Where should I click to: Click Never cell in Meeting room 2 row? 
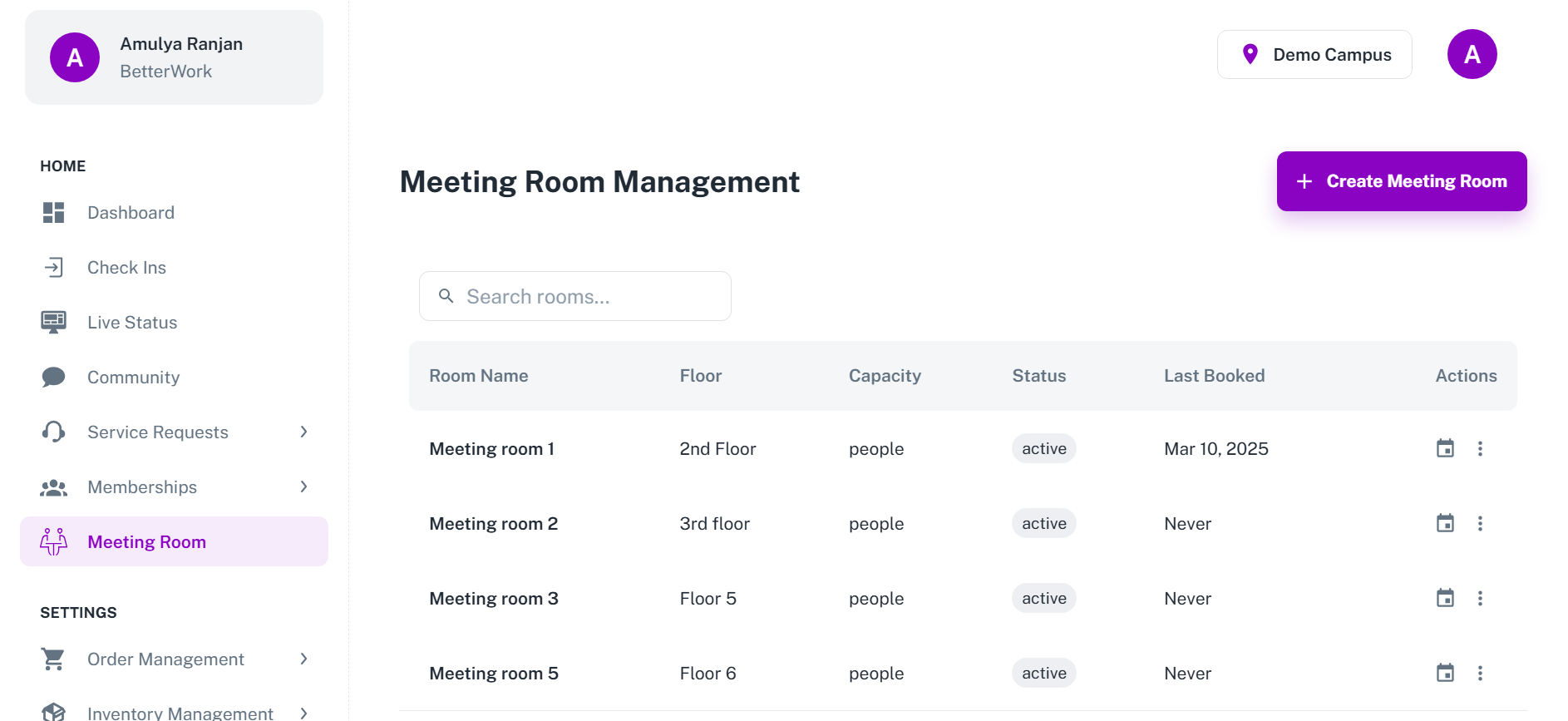point(1188,524)
